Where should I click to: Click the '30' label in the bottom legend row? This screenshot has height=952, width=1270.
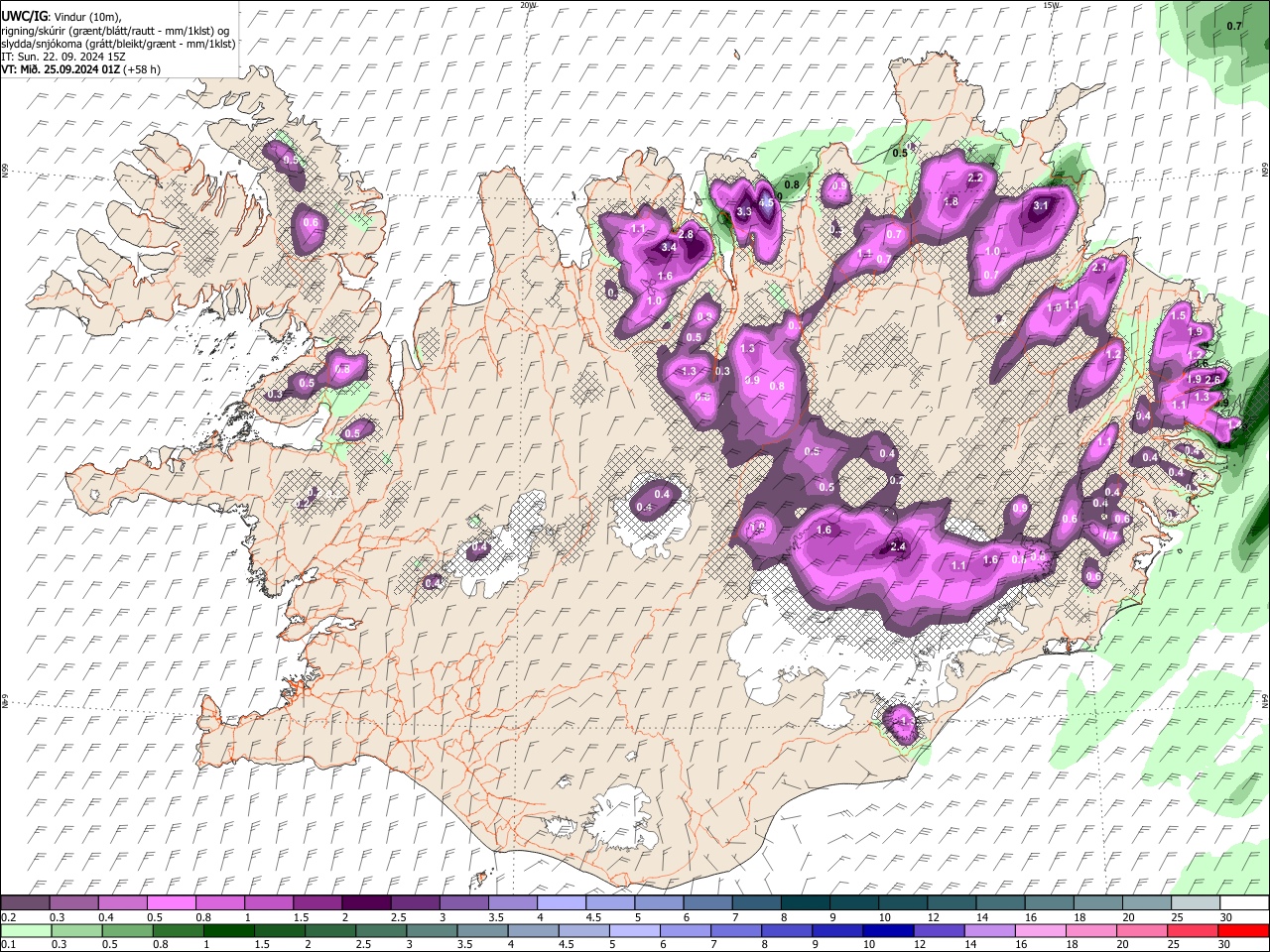pos(1225,944)
